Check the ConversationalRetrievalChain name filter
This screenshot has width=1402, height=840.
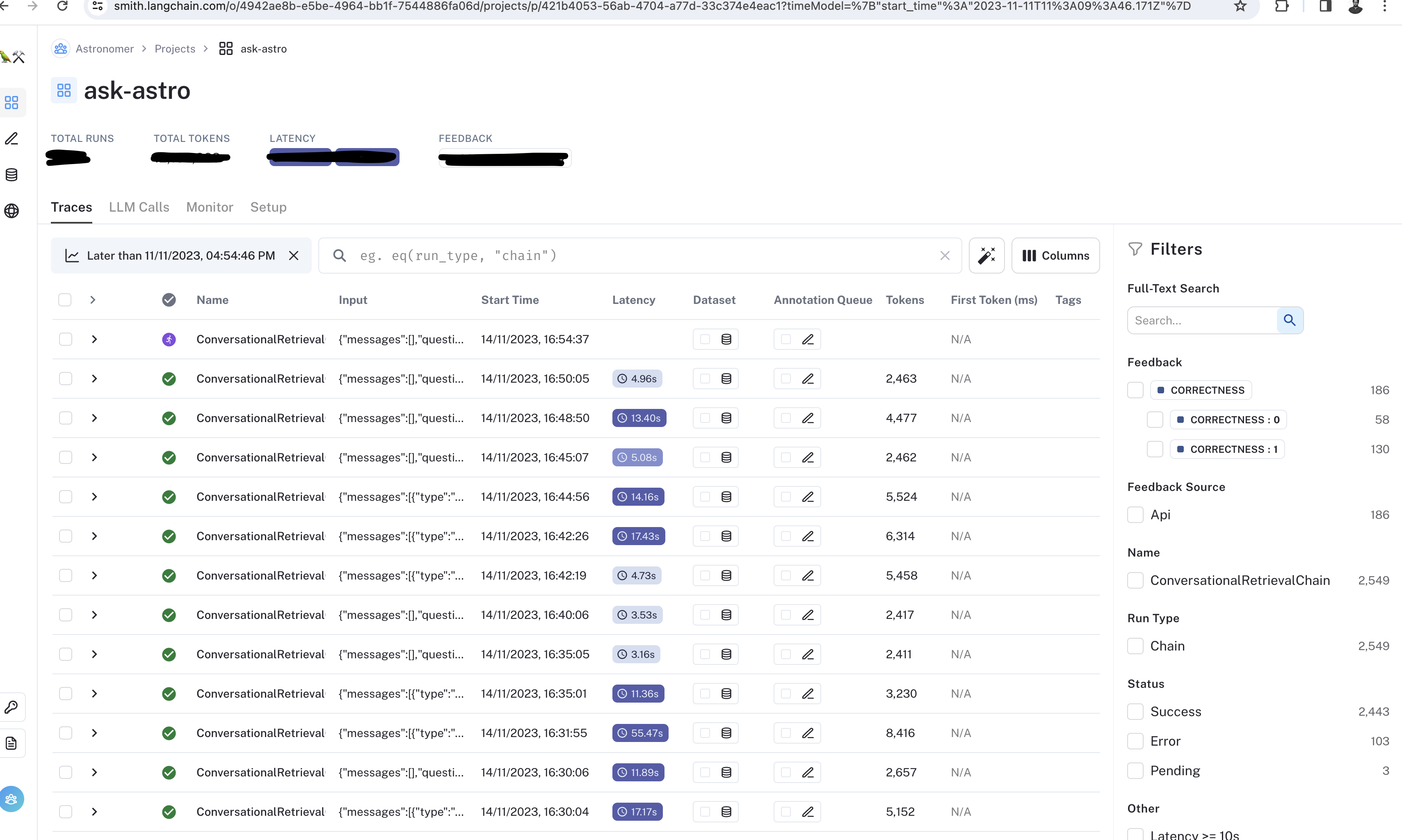click(1135, 580)
